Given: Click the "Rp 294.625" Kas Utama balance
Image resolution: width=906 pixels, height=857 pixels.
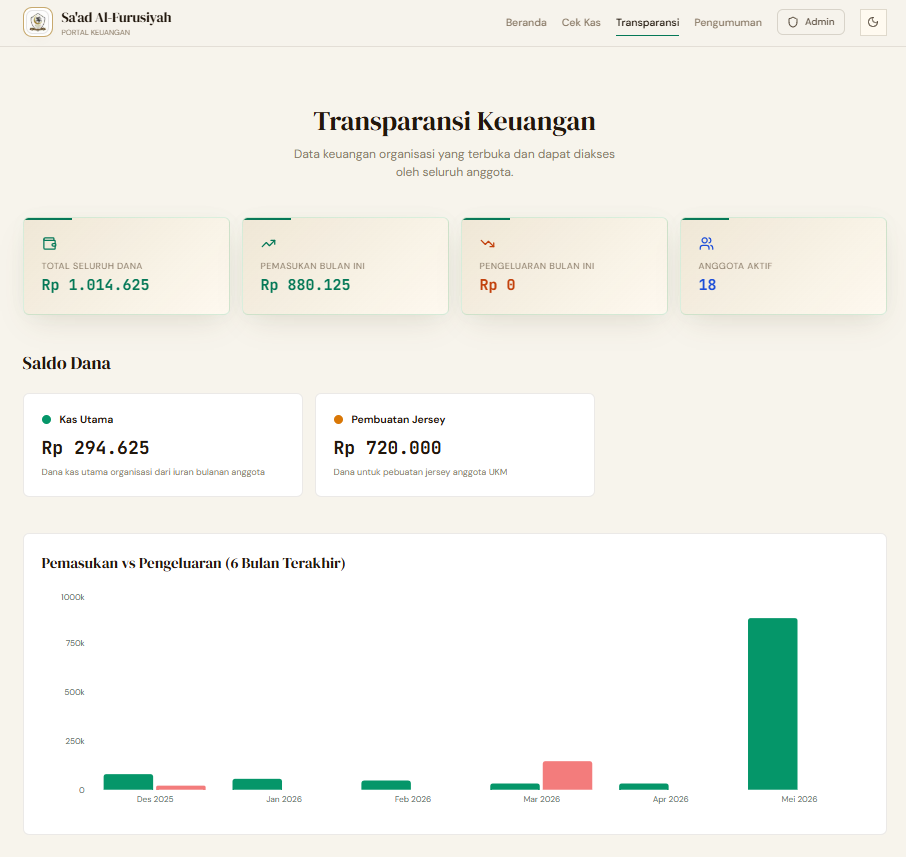Looking at the screenshot, I should pos(95,448).
